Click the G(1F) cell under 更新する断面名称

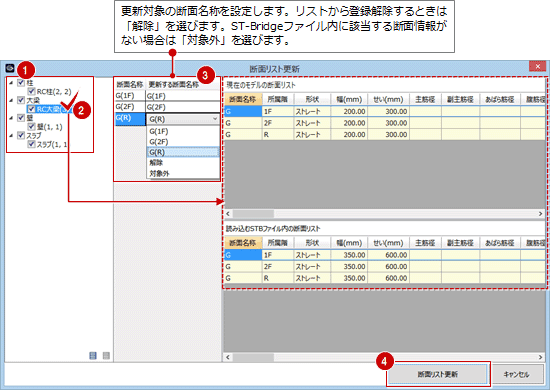183,96
